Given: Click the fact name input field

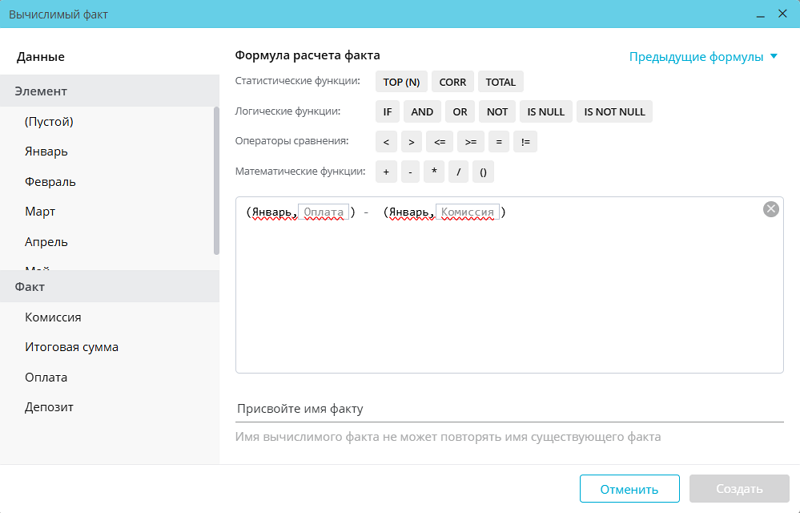Looking at the screenshot, I should pyautogui.click(x=508, y=409).
